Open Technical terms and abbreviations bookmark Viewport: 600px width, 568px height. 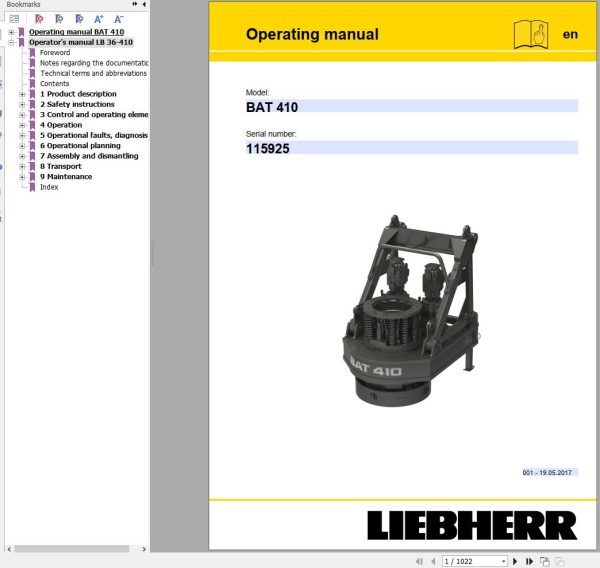(x=94, y=73)
